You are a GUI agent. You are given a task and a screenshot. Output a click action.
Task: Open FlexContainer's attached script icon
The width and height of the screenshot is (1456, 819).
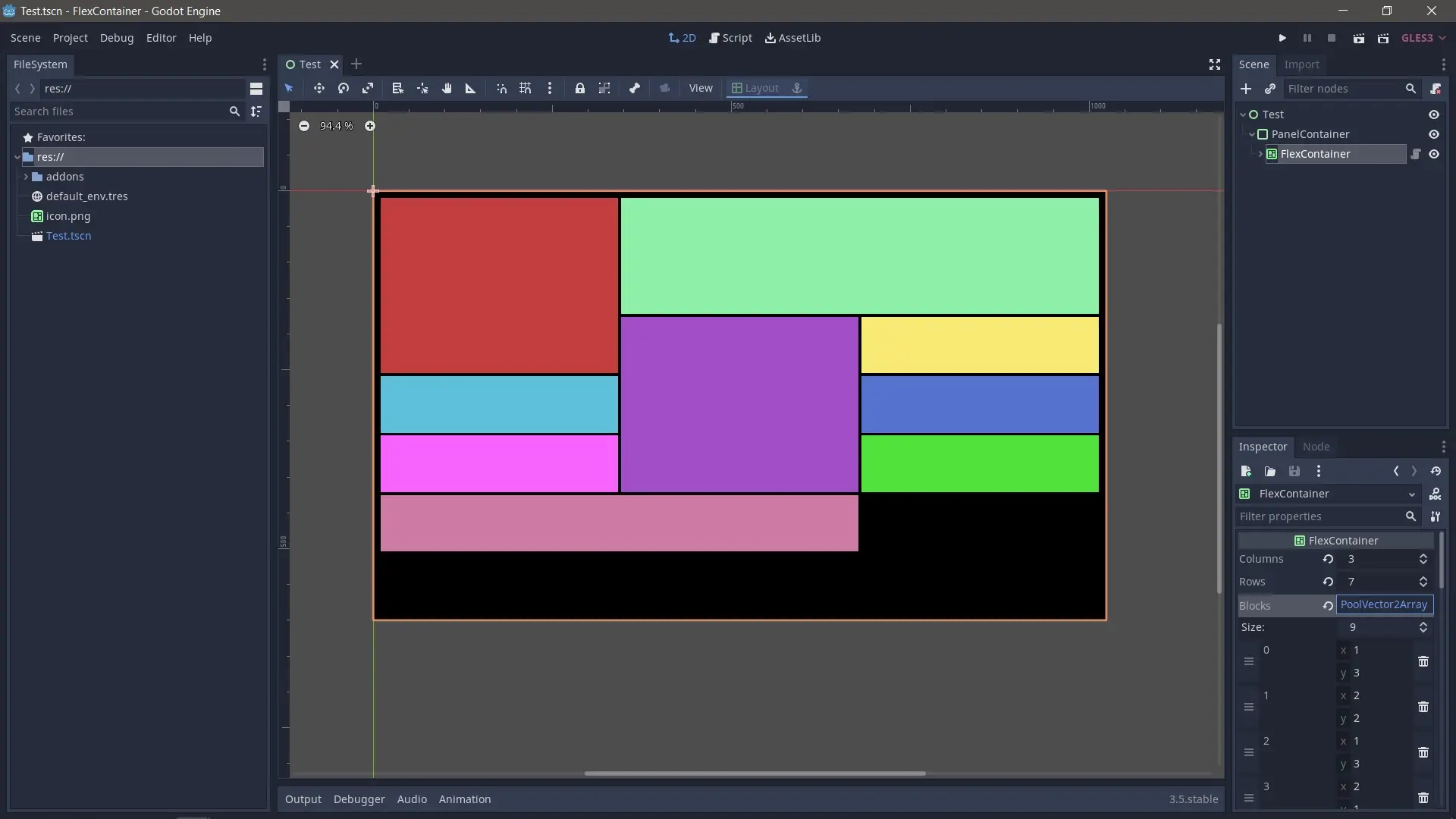point(1416,154)
